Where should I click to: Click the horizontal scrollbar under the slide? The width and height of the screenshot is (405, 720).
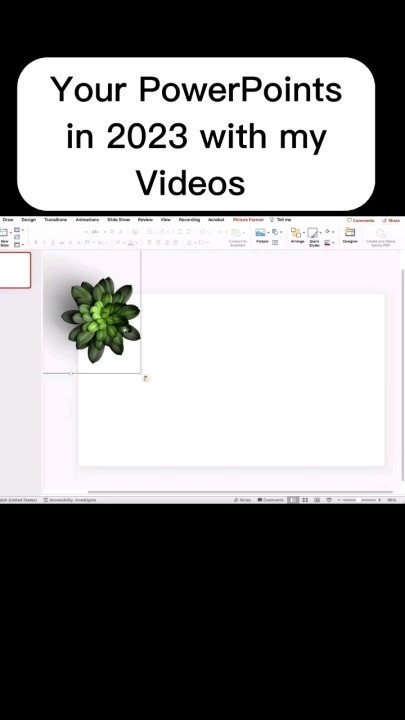coord(240,491)
